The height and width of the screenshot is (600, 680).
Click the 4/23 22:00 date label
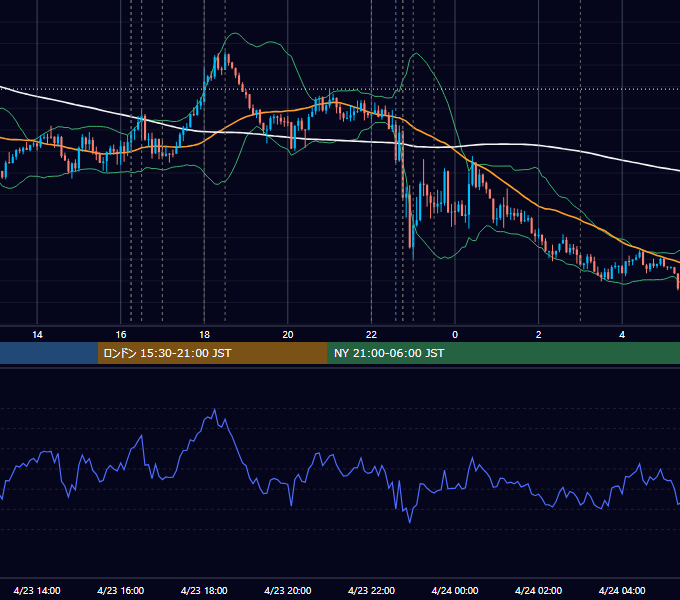pos(371,590)
